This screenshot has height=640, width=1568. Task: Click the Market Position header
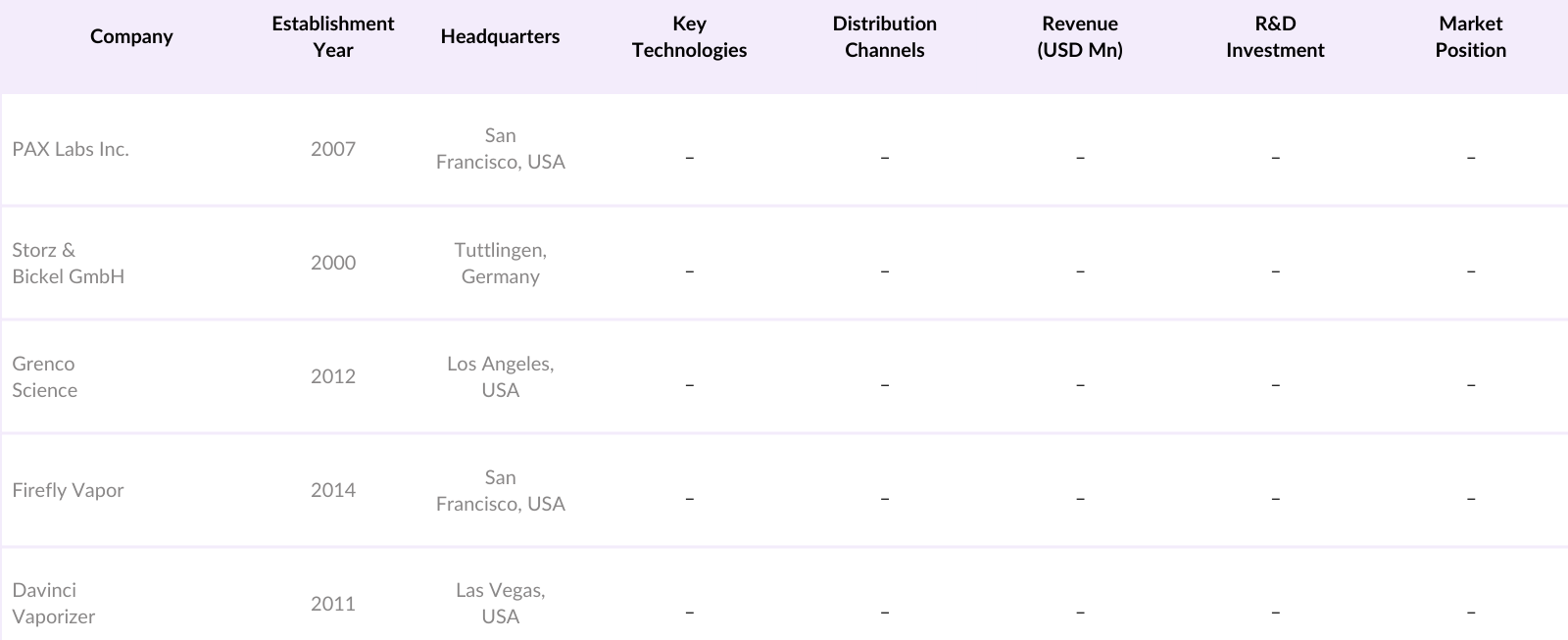[x=1470, y=37]
